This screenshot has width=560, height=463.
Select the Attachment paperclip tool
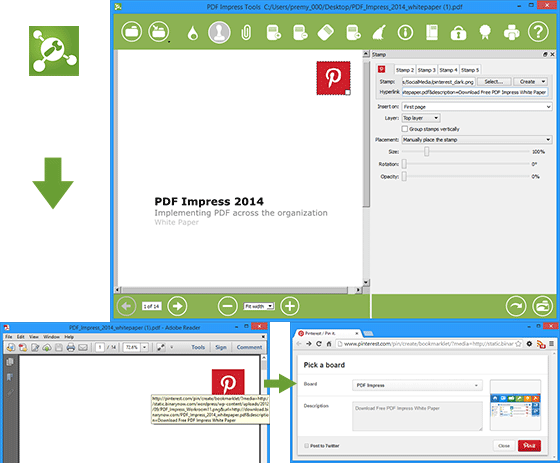coord(246,33)
